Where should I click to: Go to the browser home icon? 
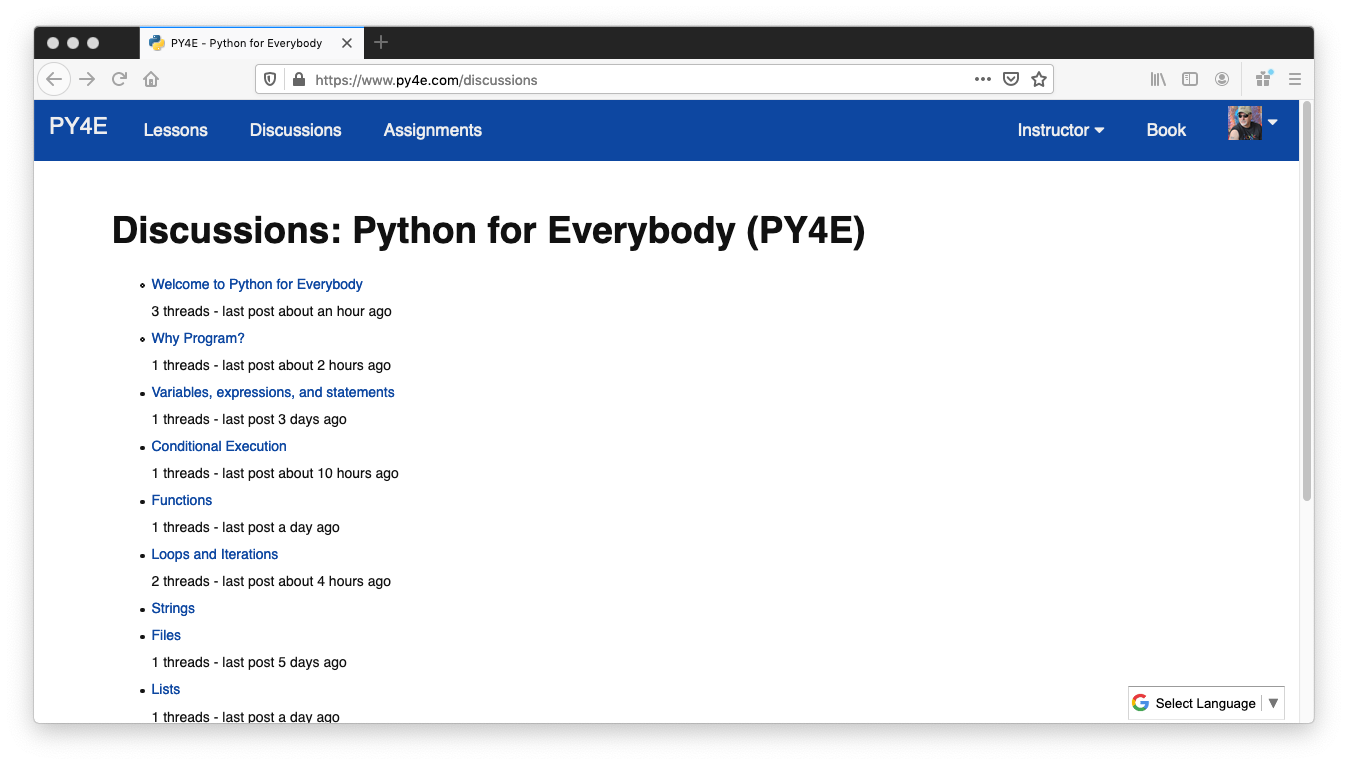(151, 79)
